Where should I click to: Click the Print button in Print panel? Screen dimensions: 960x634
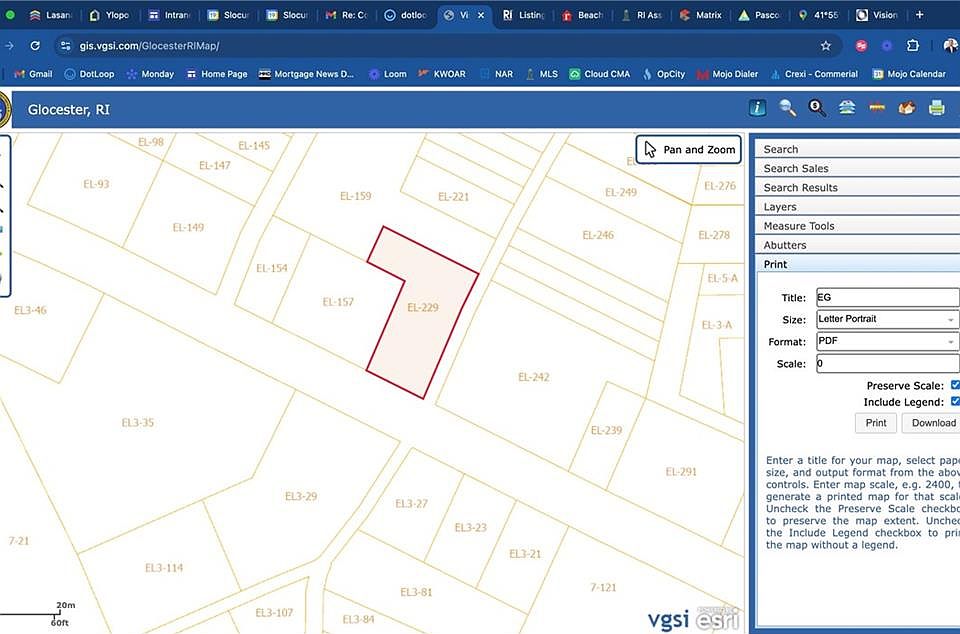pos(876,423)
